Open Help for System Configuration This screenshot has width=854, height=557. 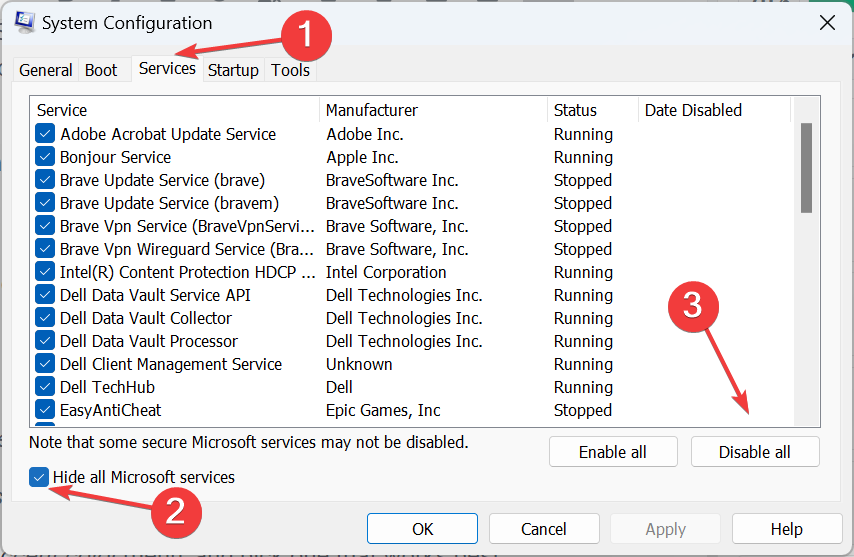point(787,529)
